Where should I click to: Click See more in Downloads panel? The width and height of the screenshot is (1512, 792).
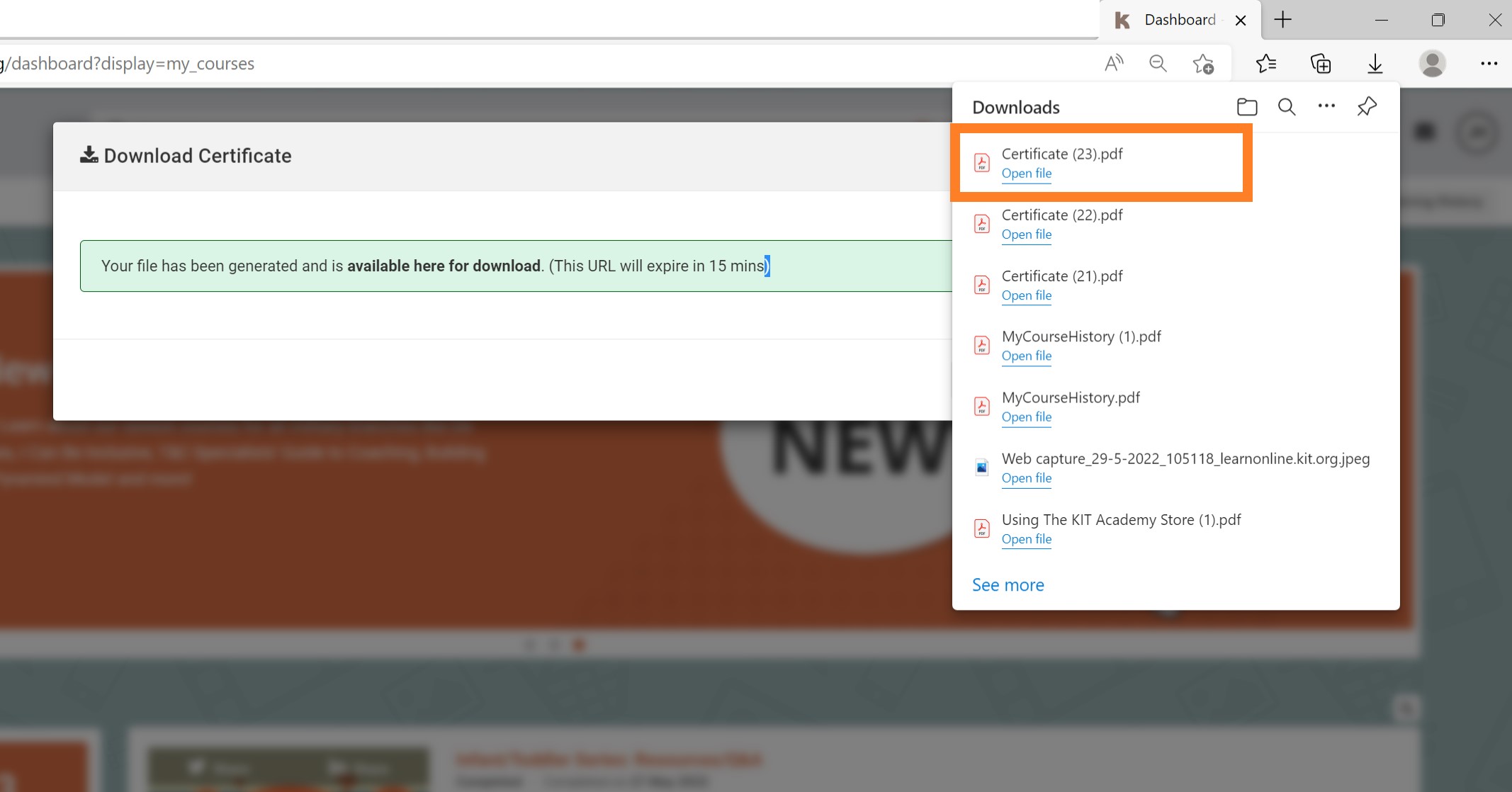tap(1008, 585)
